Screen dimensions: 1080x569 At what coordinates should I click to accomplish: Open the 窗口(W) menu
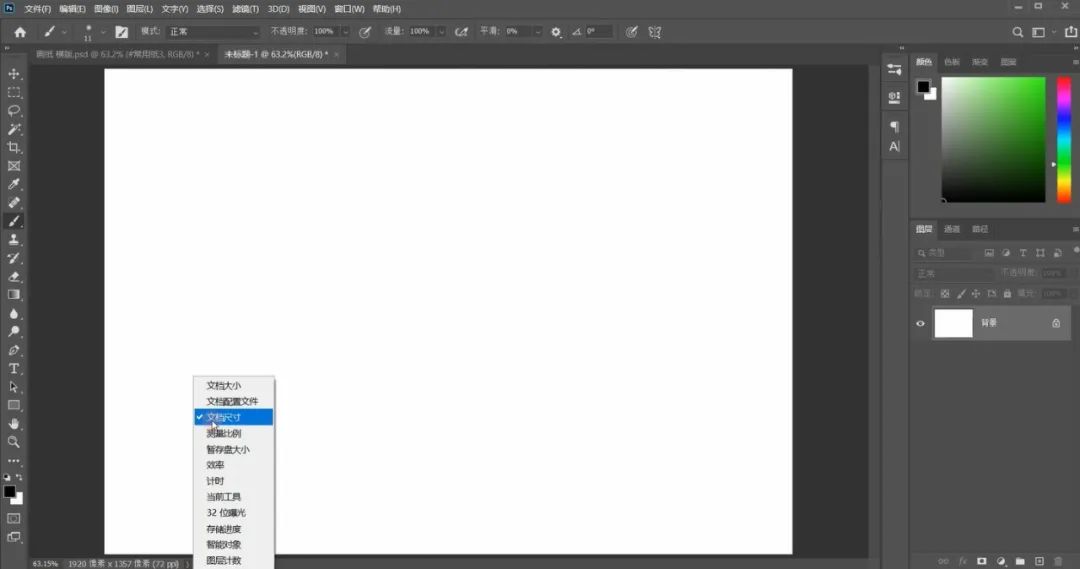click(x=349, y=9)
